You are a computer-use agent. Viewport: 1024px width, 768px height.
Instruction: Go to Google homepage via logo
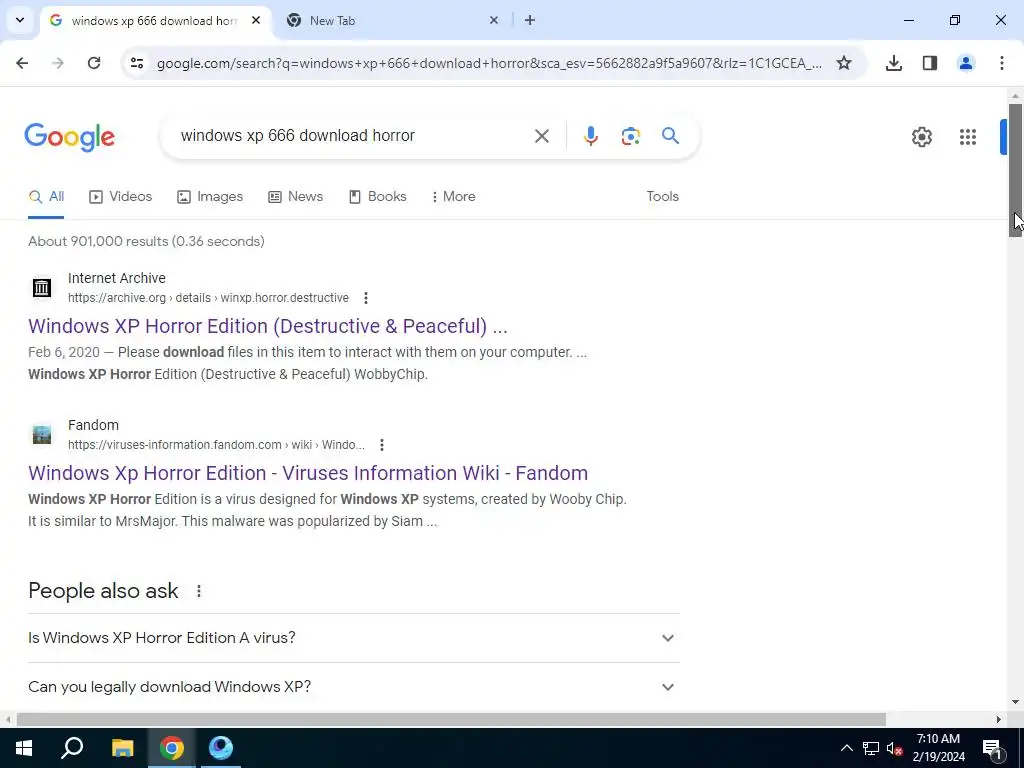pyautogui.click(x=69, y=136)
